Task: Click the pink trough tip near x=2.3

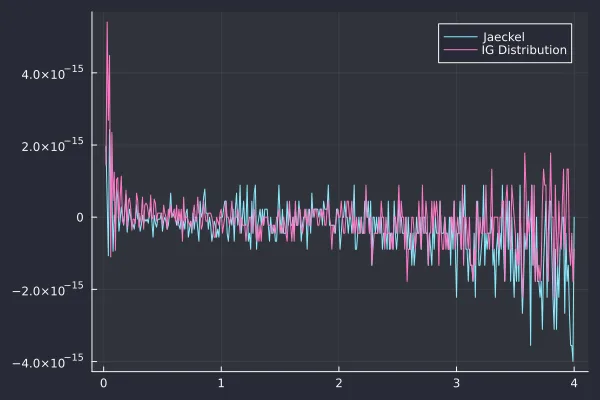Action: point(372,265)
